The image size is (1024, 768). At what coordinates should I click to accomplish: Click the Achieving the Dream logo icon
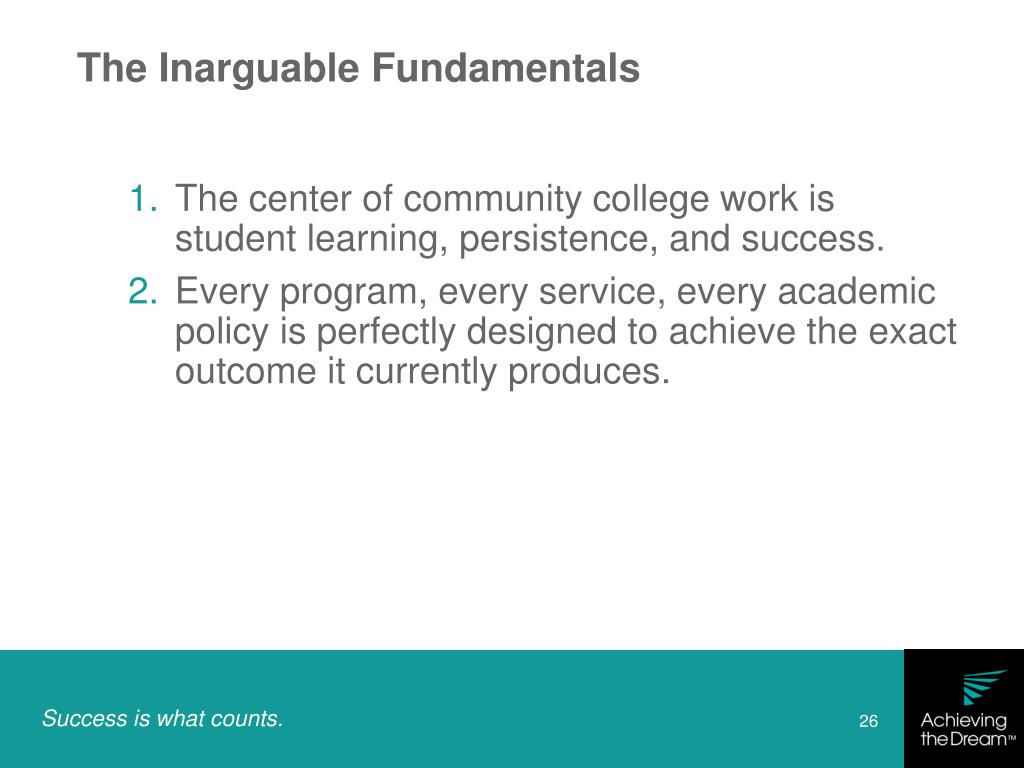click(985, 688)
